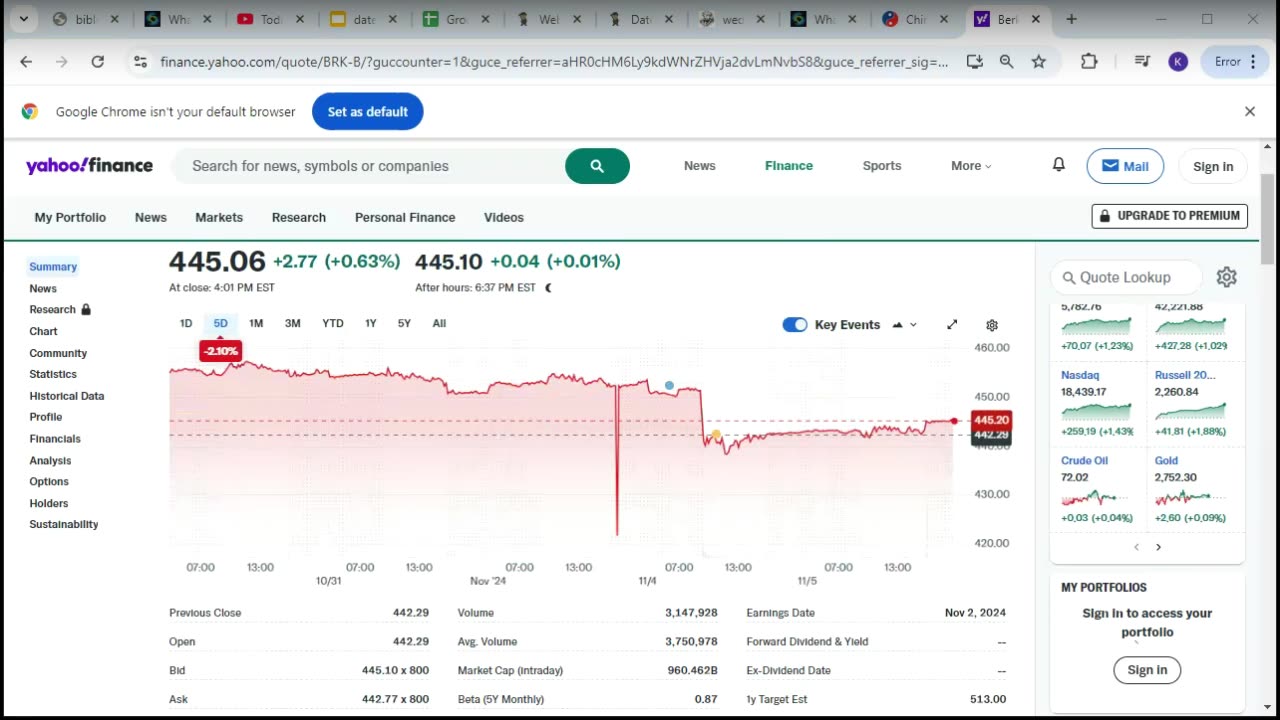Viewport: 1280px width, 720px height.
Task: Open the Finance header link
Action: click(x=789, y=166)
